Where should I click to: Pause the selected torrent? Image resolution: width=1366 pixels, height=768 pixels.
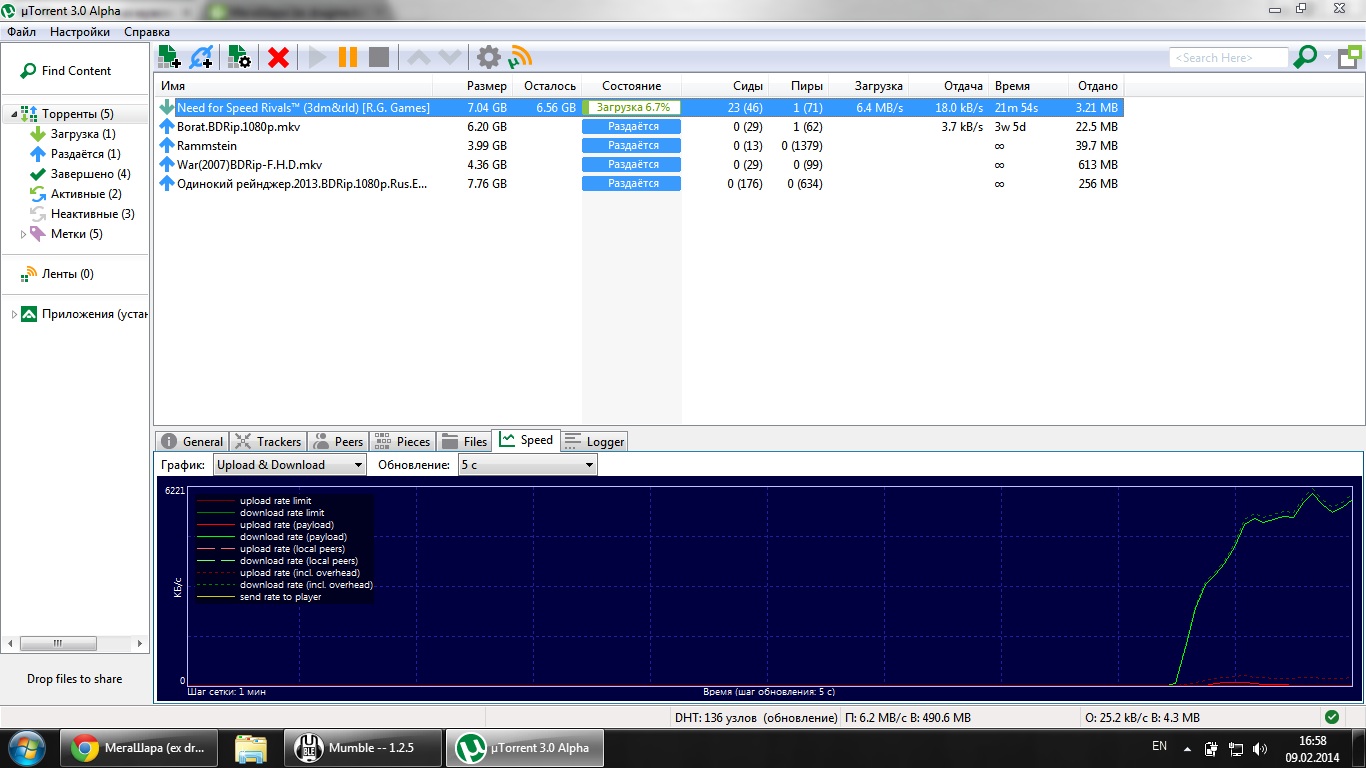pos(348,57)
